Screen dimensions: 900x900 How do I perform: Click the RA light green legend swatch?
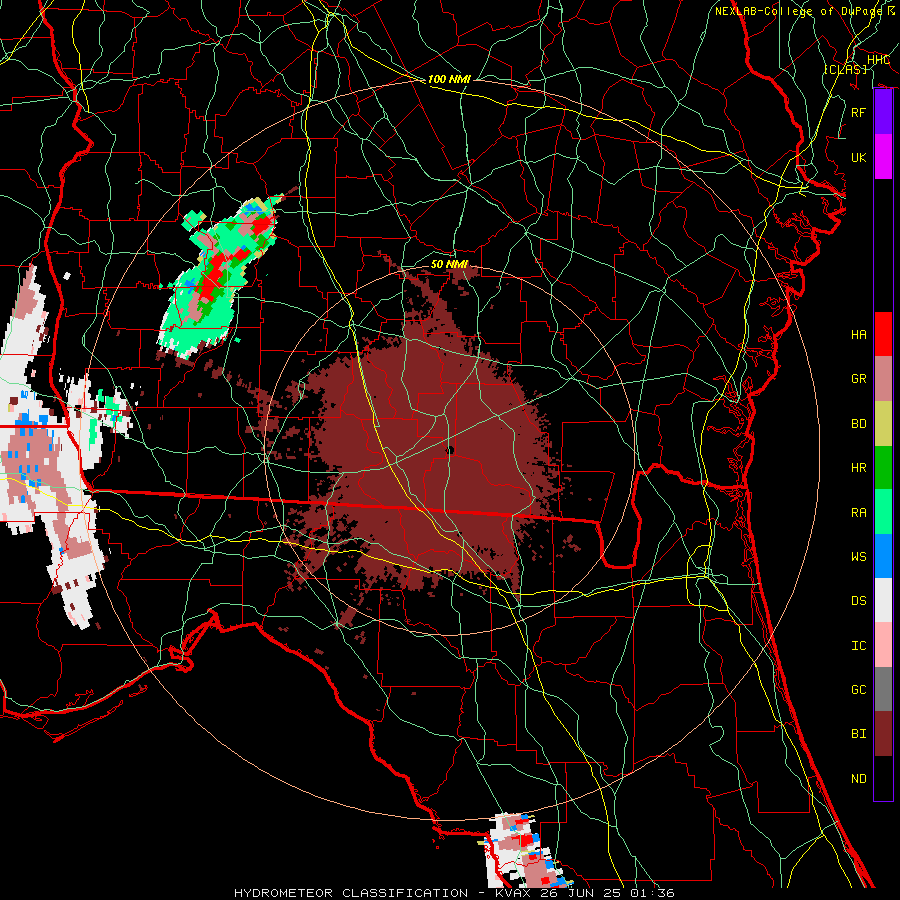pyautogui.click(x=883, y=512)
